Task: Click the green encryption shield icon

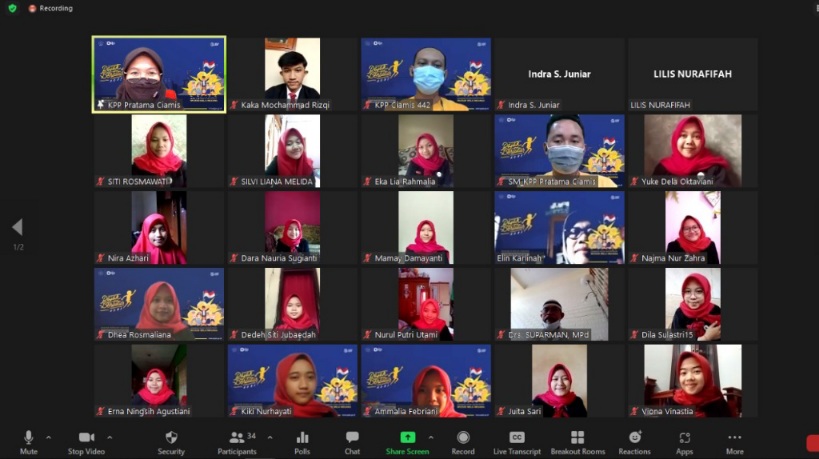Action: 12,8
